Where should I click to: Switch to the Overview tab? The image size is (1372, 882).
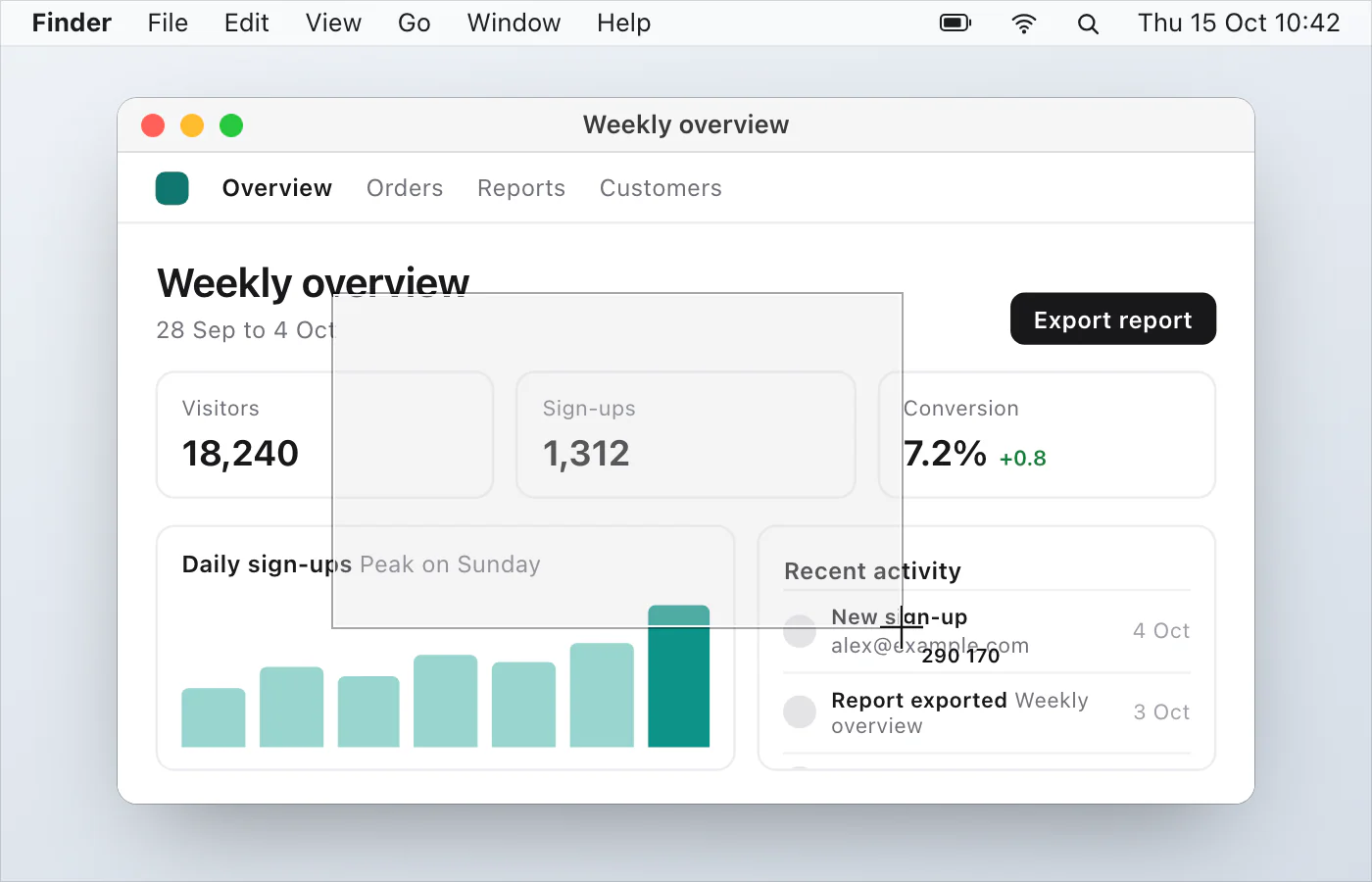(x=277, y=188)
